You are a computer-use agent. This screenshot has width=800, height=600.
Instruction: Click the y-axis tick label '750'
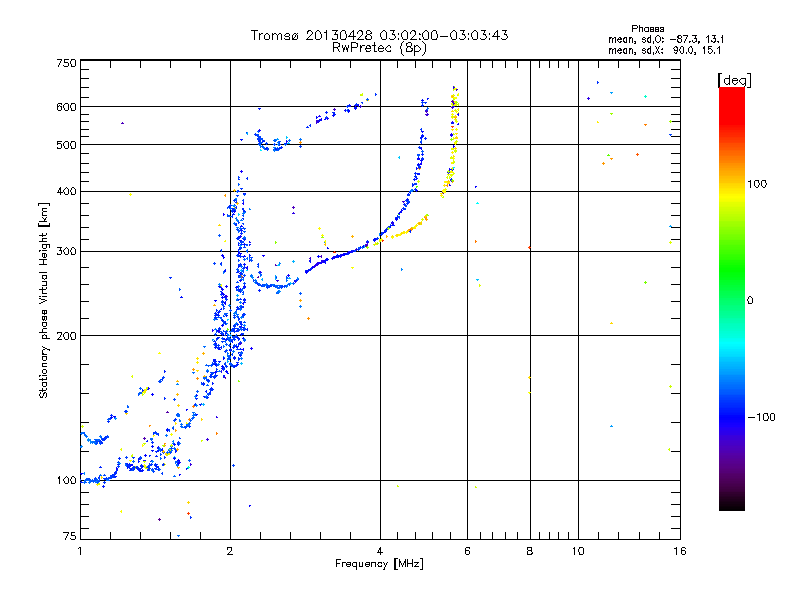[x=66, y=63]
